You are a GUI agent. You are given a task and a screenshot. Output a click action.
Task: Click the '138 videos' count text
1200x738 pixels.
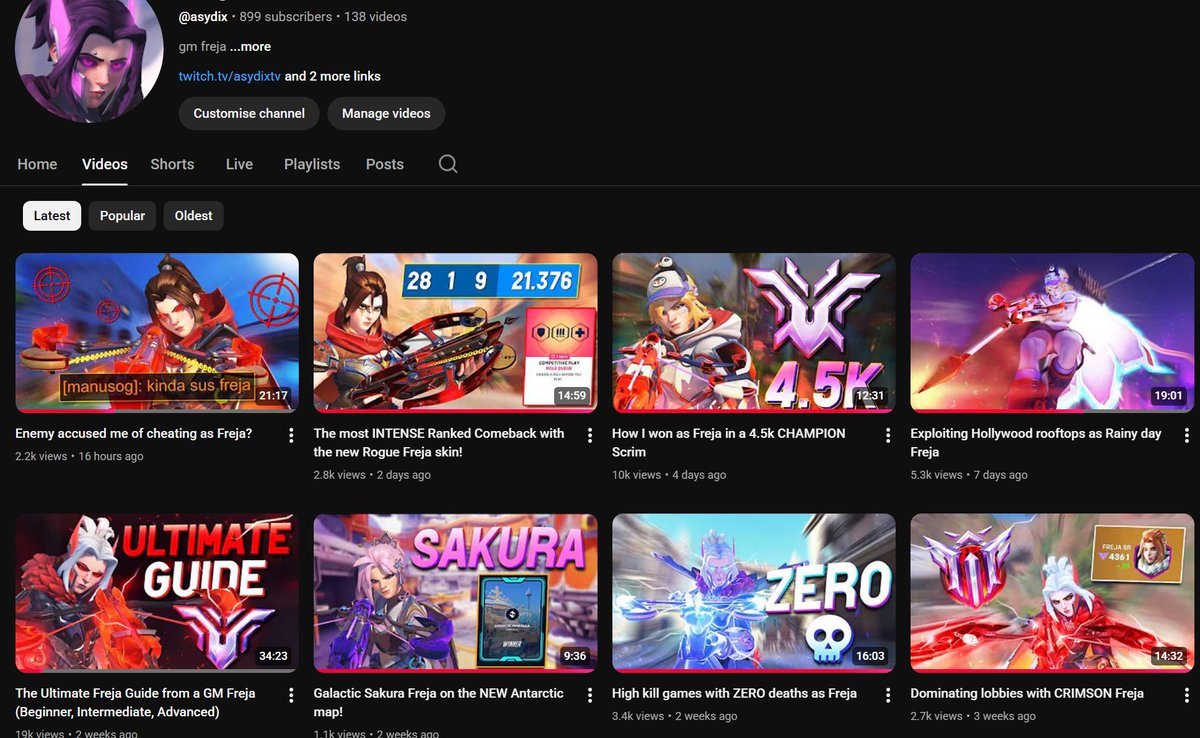pos(376,17)
